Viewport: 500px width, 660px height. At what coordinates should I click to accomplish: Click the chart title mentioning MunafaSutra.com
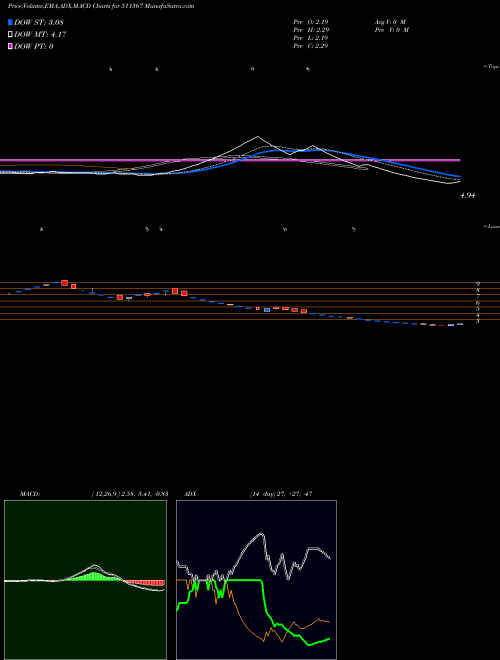tap(101, 7)
